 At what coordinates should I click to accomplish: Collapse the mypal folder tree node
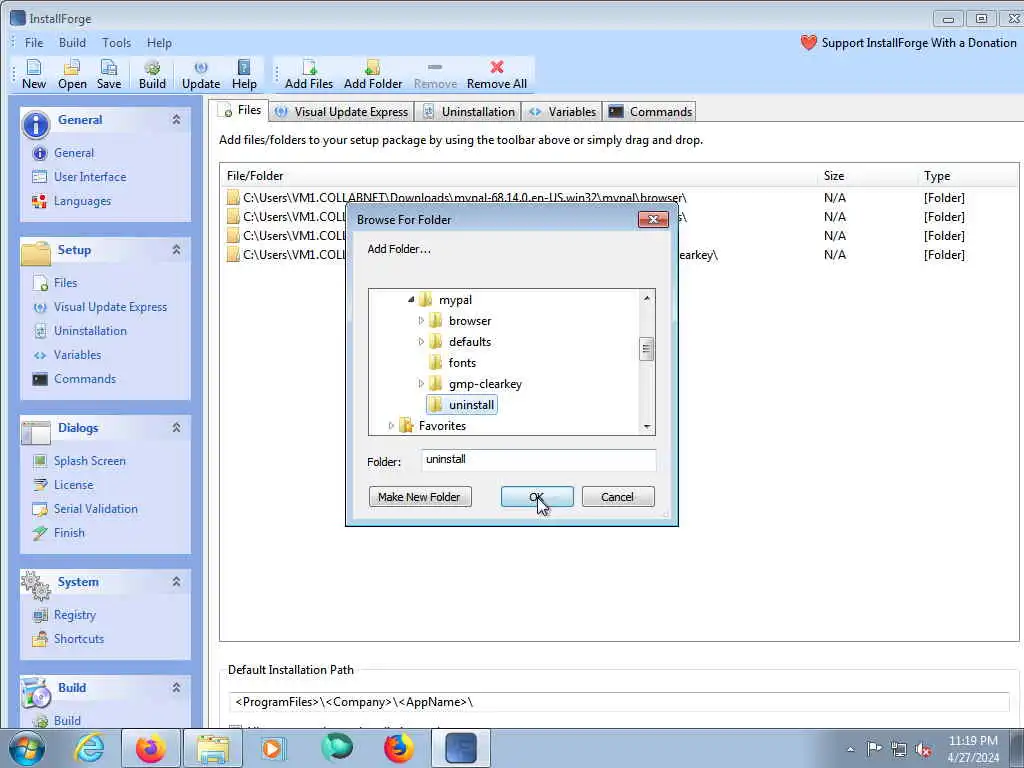411,300
